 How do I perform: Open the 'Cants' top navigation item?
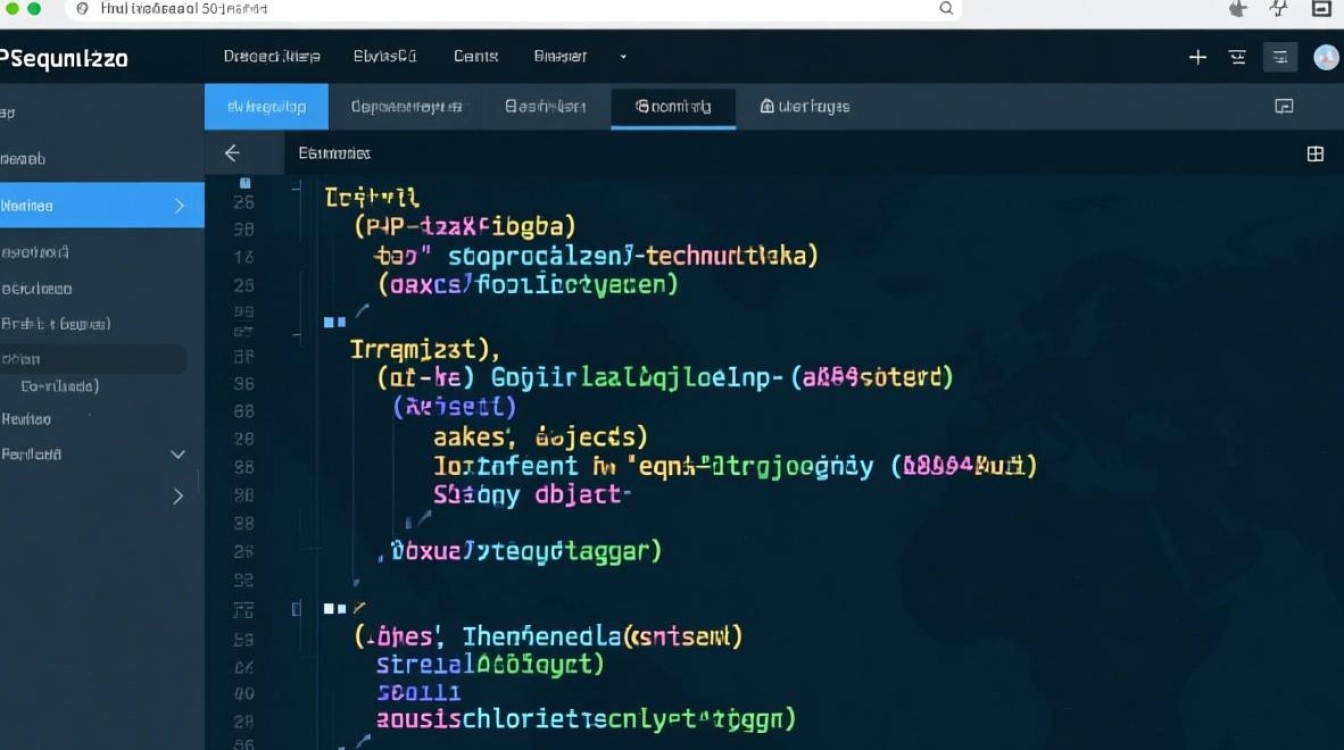(x=475, y=57)
